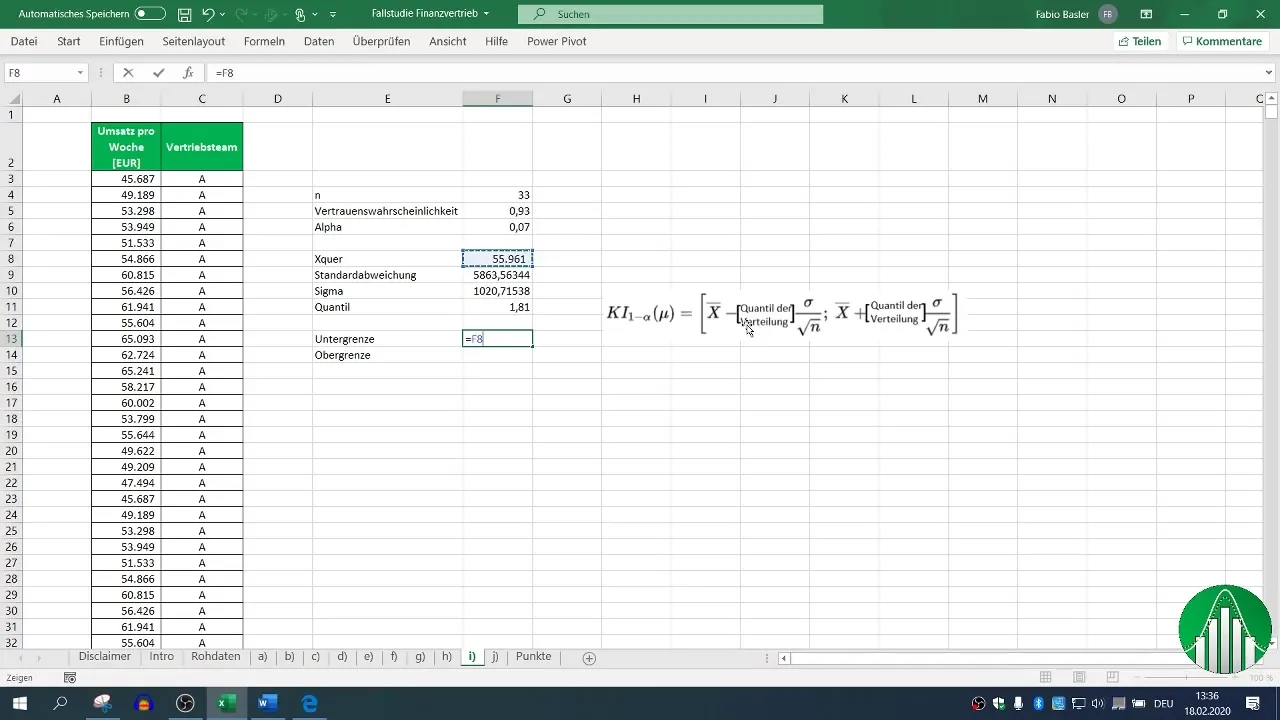Screen dimensions: 1280x720
Task: Open the Hilfe ribbon tab
Action: pyautogui.click(x=496, y=42)
